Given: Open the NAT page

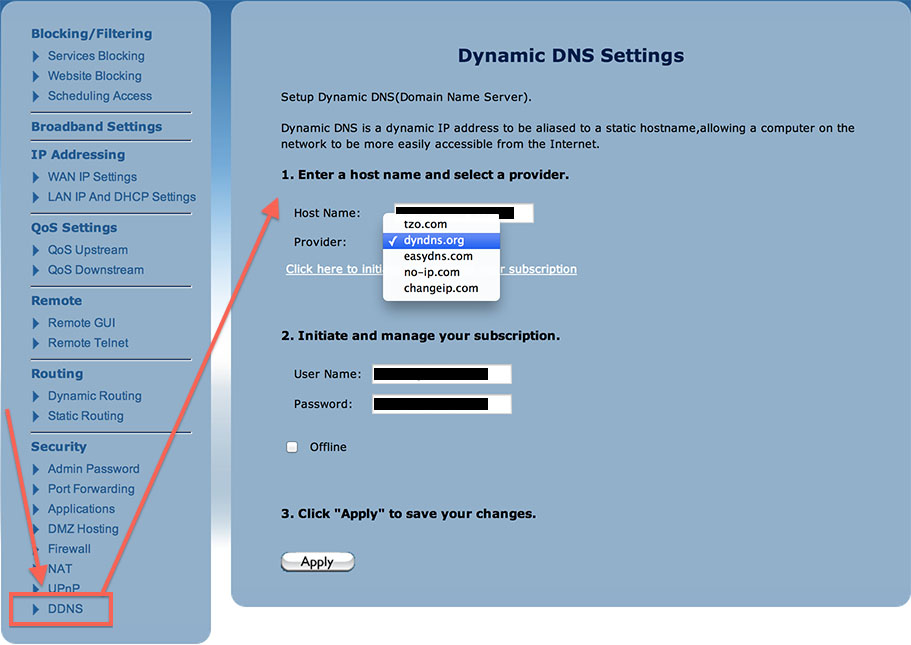Looking at the screenshot, I should pos(60,569).
